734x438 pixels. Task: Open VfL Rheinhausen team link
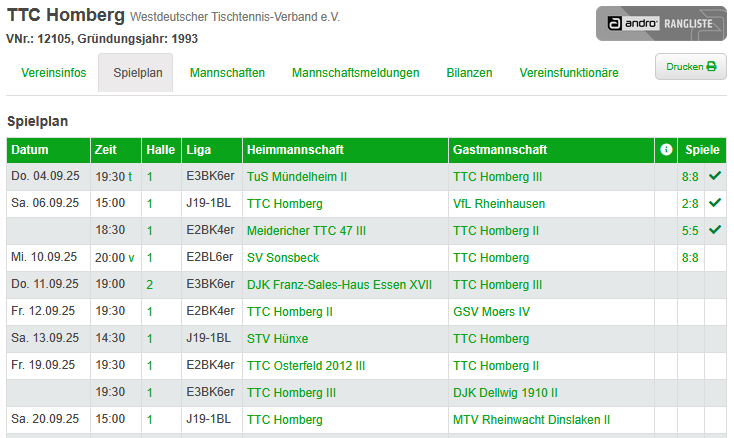click(499, 204)
